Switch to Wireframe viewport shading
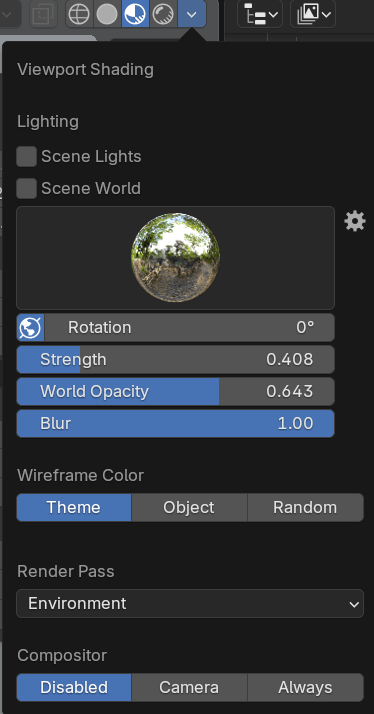The height and width of the screenshot is (714, 374). 79,14
